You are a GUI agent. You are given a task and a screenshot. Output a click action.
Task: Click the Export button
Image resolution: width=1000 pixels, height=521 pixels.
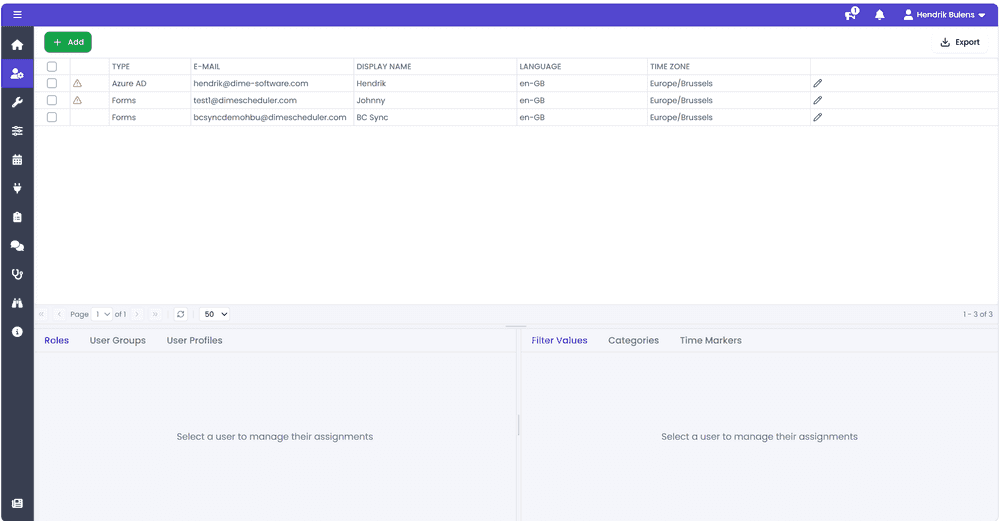(x=960, y=42)
